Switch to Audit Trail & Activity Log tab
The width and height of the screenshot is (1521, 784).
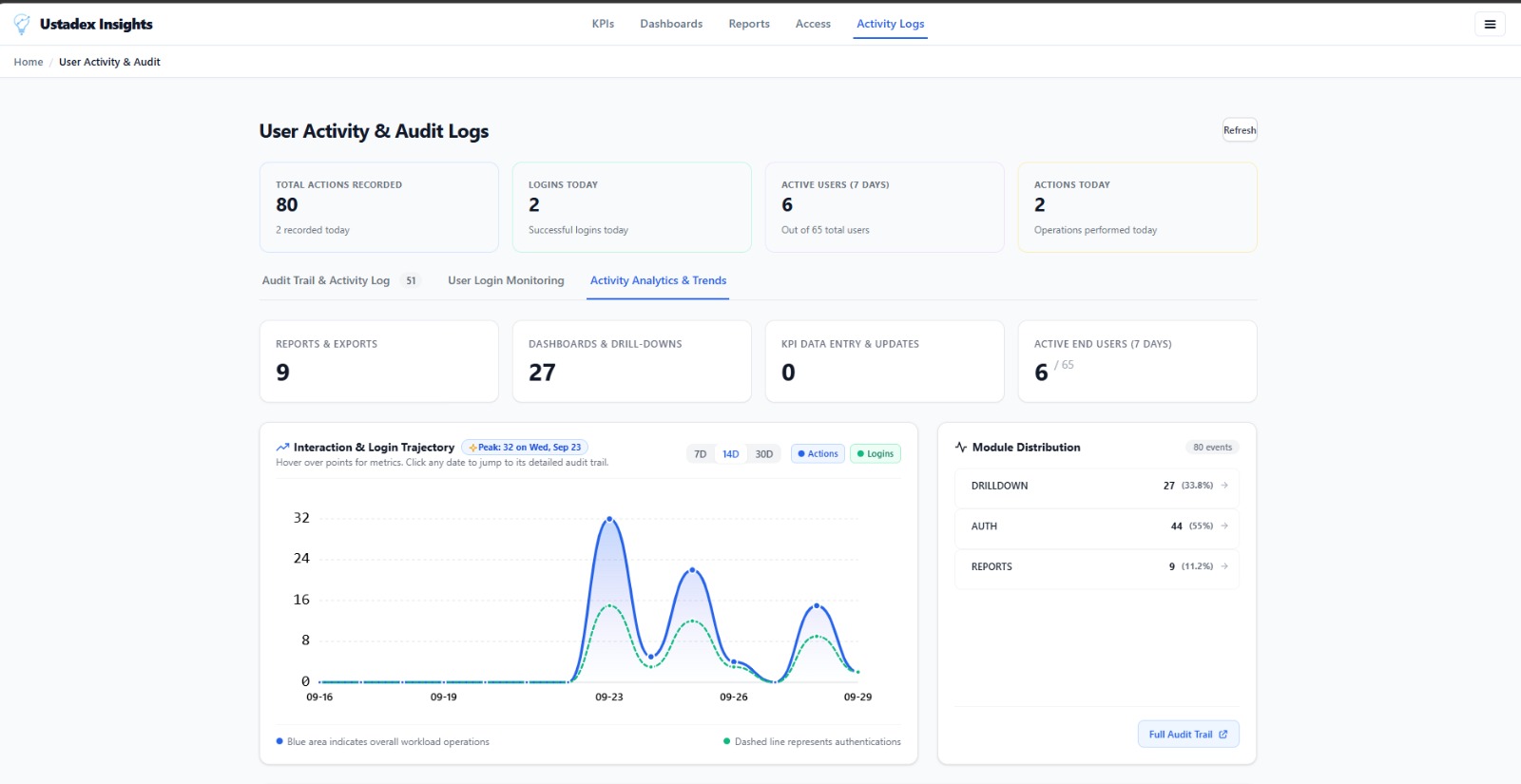click(340, 280)
